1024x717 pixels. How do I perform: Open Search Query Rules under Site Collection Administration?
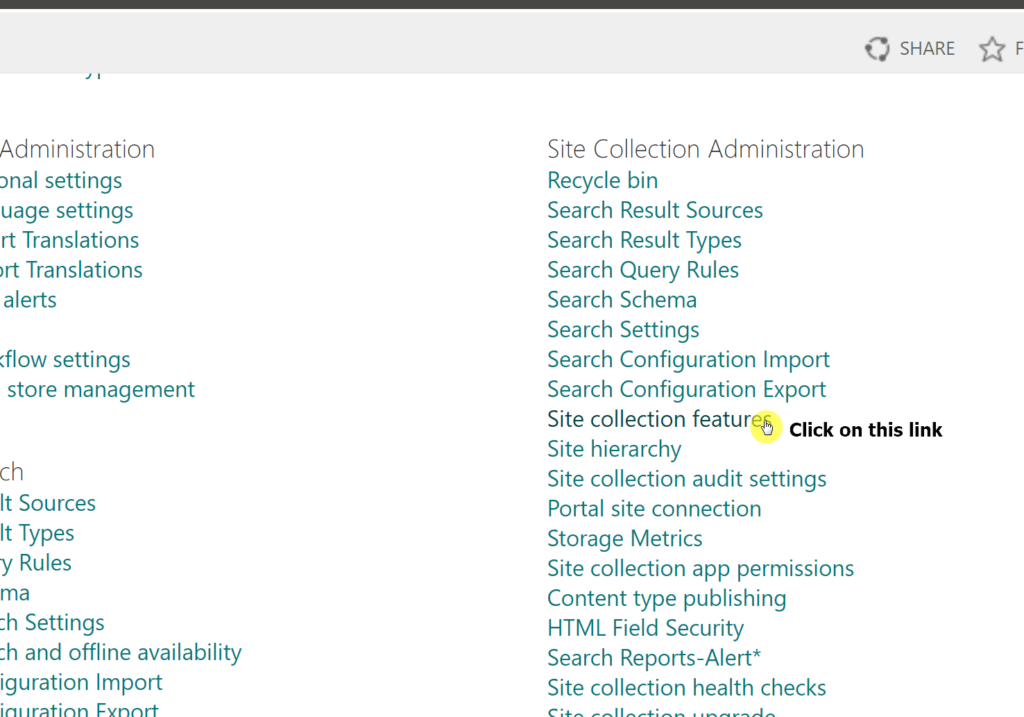(643, 270)
